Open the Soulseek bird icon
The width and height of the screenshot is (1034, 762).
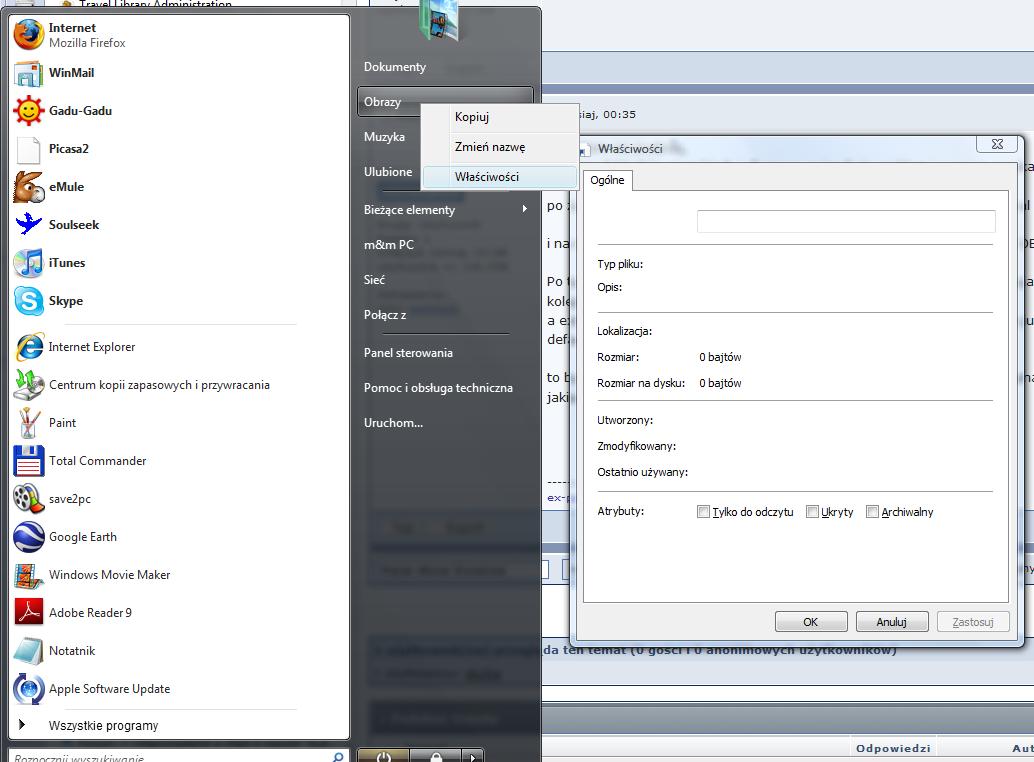click(28, 225)
